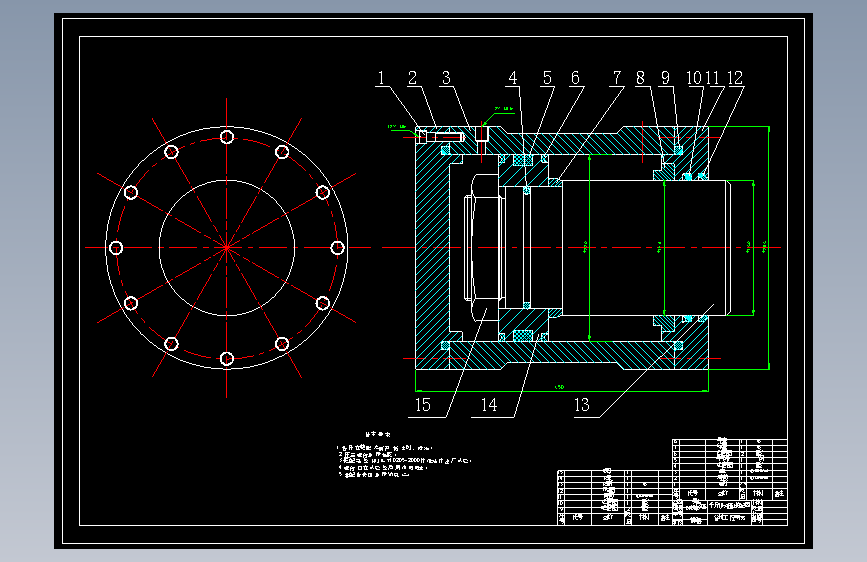The image size is (867, 562).
Task: Click part callout number 2
Action: [x=412, y=78]
